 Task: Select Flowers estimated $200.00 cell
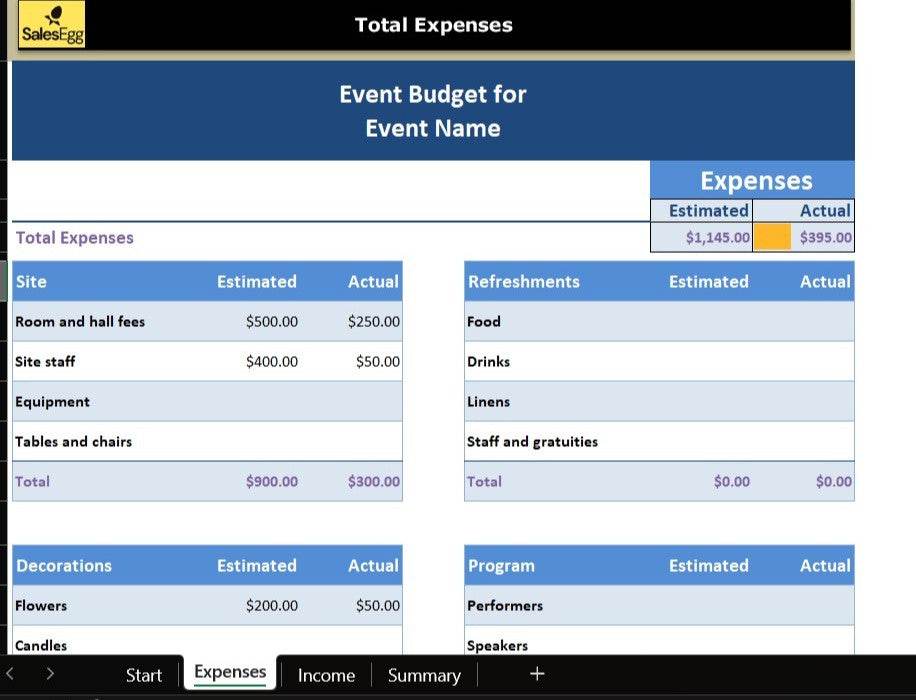coord(272,606)
